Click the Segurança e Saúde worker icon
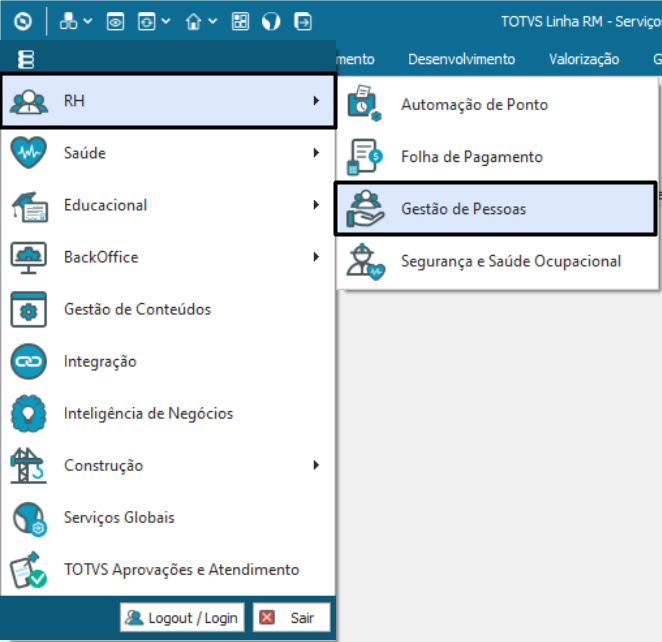This screenshot has height=642, width=662. [365, 262]
